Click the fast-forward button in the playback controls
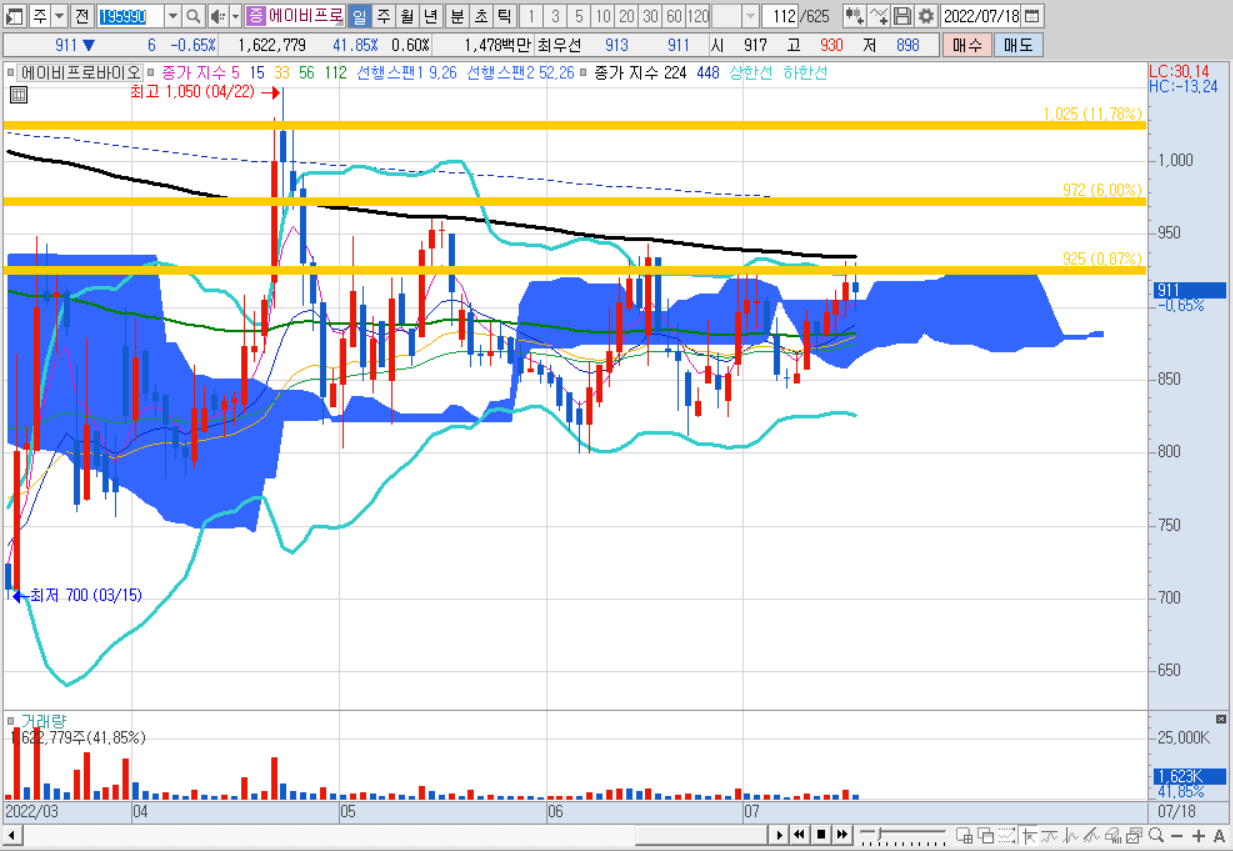Image resolution: width=1233 pixels, height=851 pixels. 842,834
